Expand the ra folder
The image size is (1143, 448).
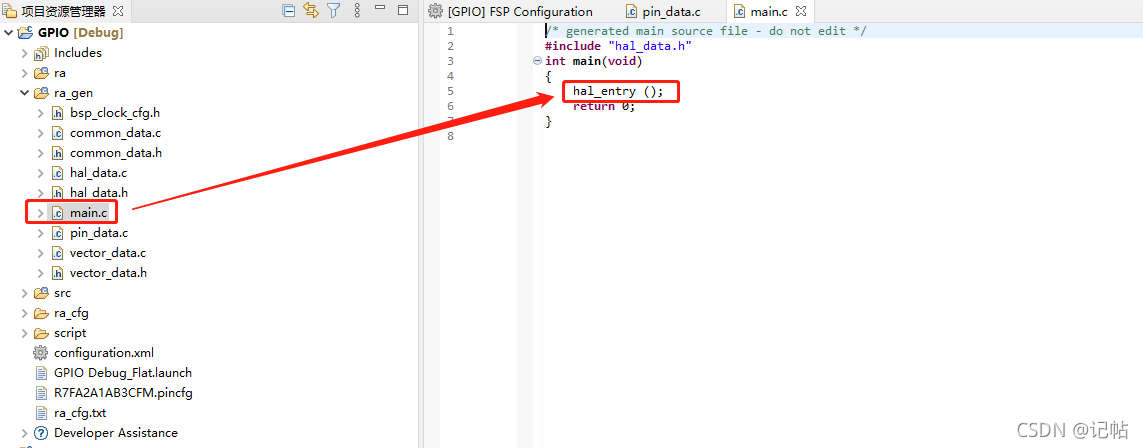(24, 73)
